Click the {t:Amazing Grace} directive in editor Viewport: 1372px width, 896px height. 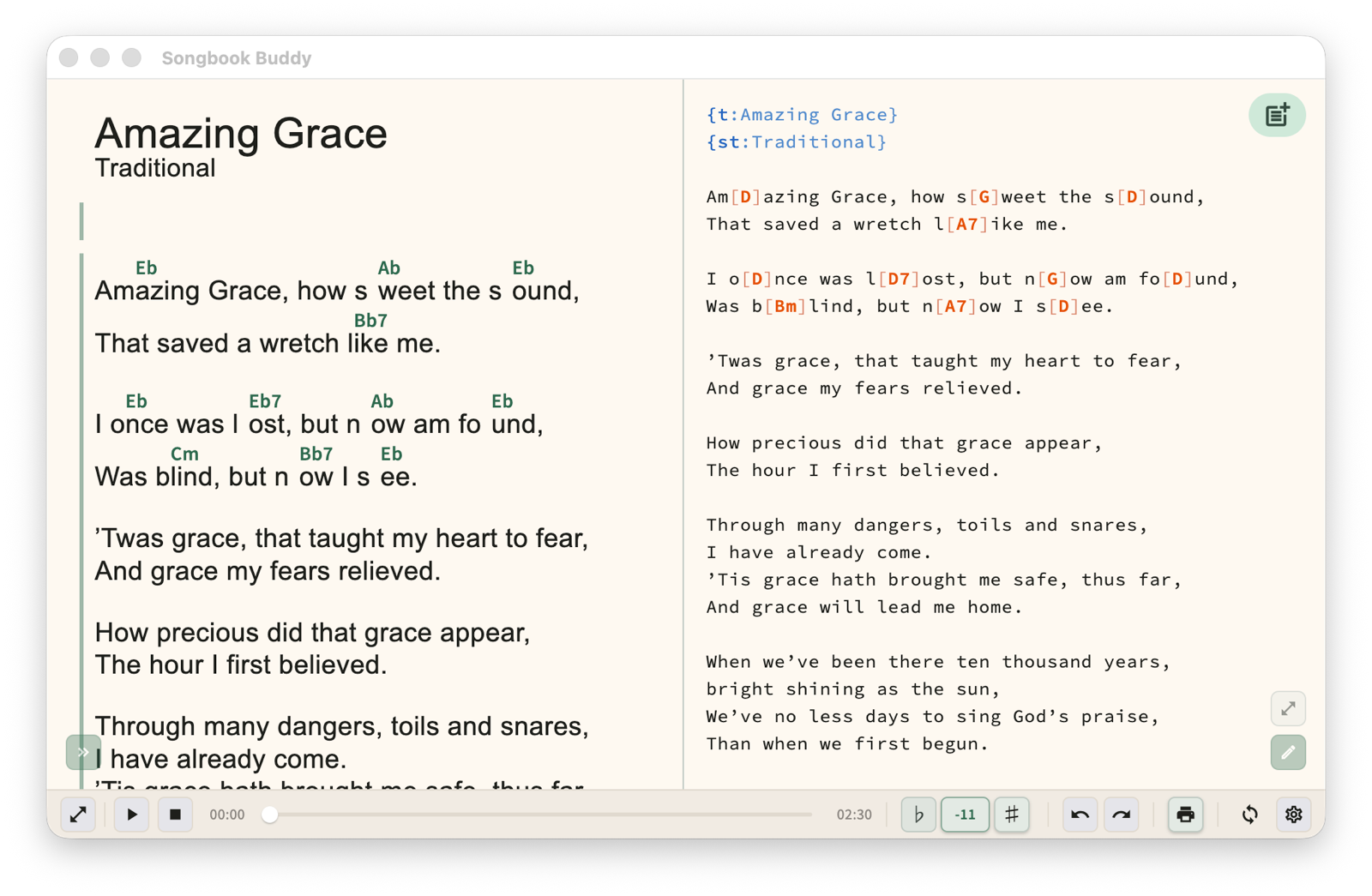pyautogui.click(x=802, y=115)
